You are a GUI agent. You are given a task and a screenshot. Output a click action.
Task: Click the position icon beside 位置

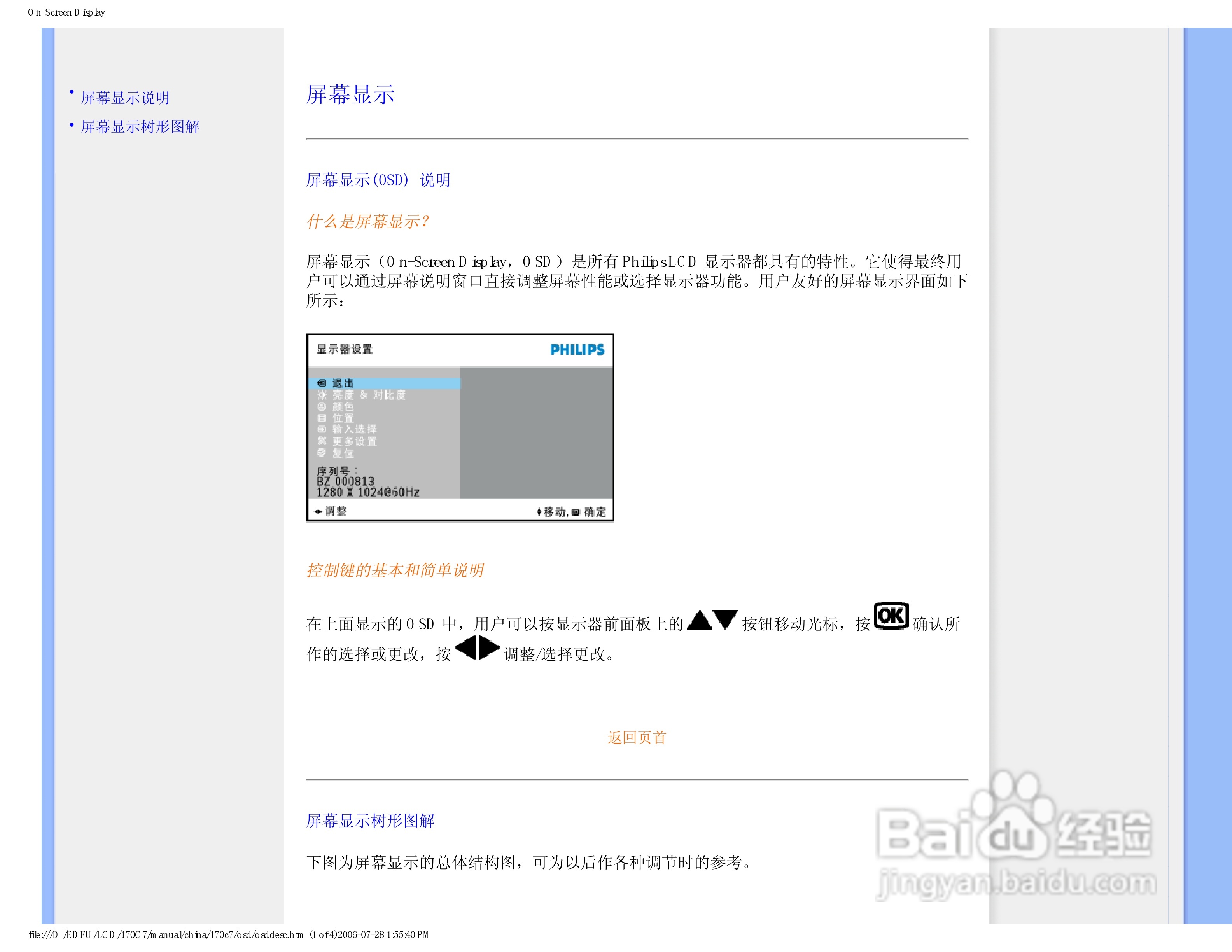[x=322, y=418]
